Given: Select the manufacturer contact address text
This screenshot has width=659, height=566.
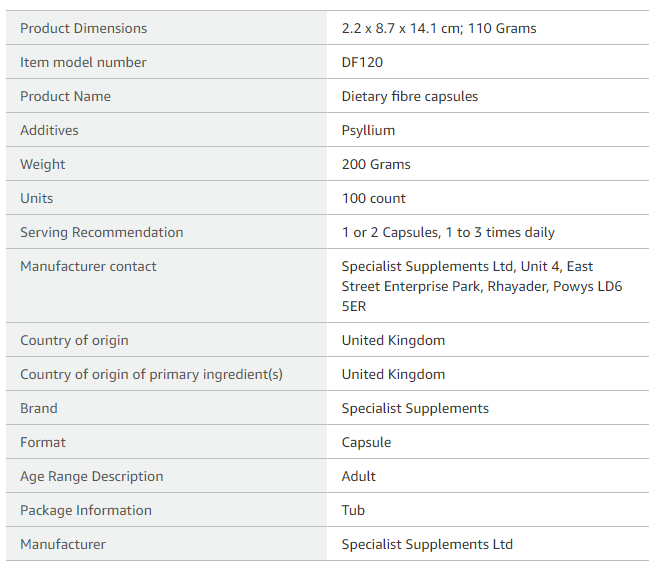Looking at the screenshot, I should pos(482,286).
